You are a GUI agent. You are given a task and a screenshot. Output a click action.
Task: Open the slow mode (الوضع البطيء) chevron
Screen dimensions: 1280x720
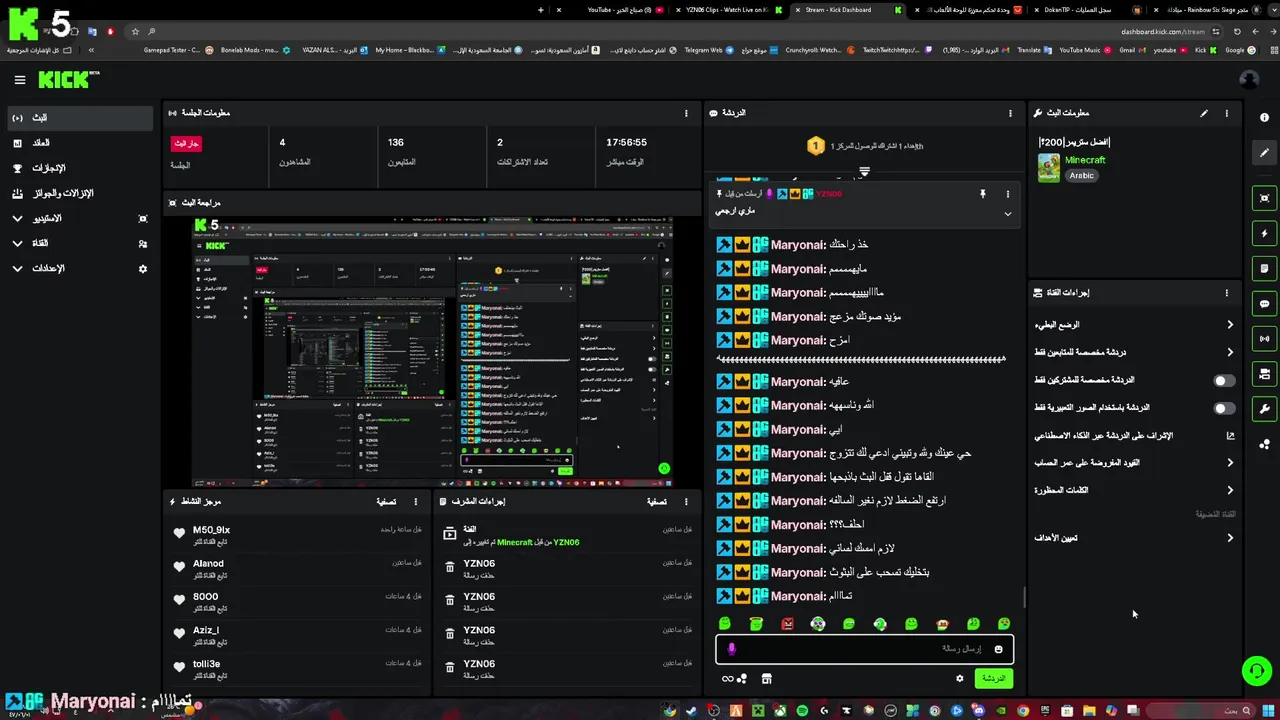1230,324
